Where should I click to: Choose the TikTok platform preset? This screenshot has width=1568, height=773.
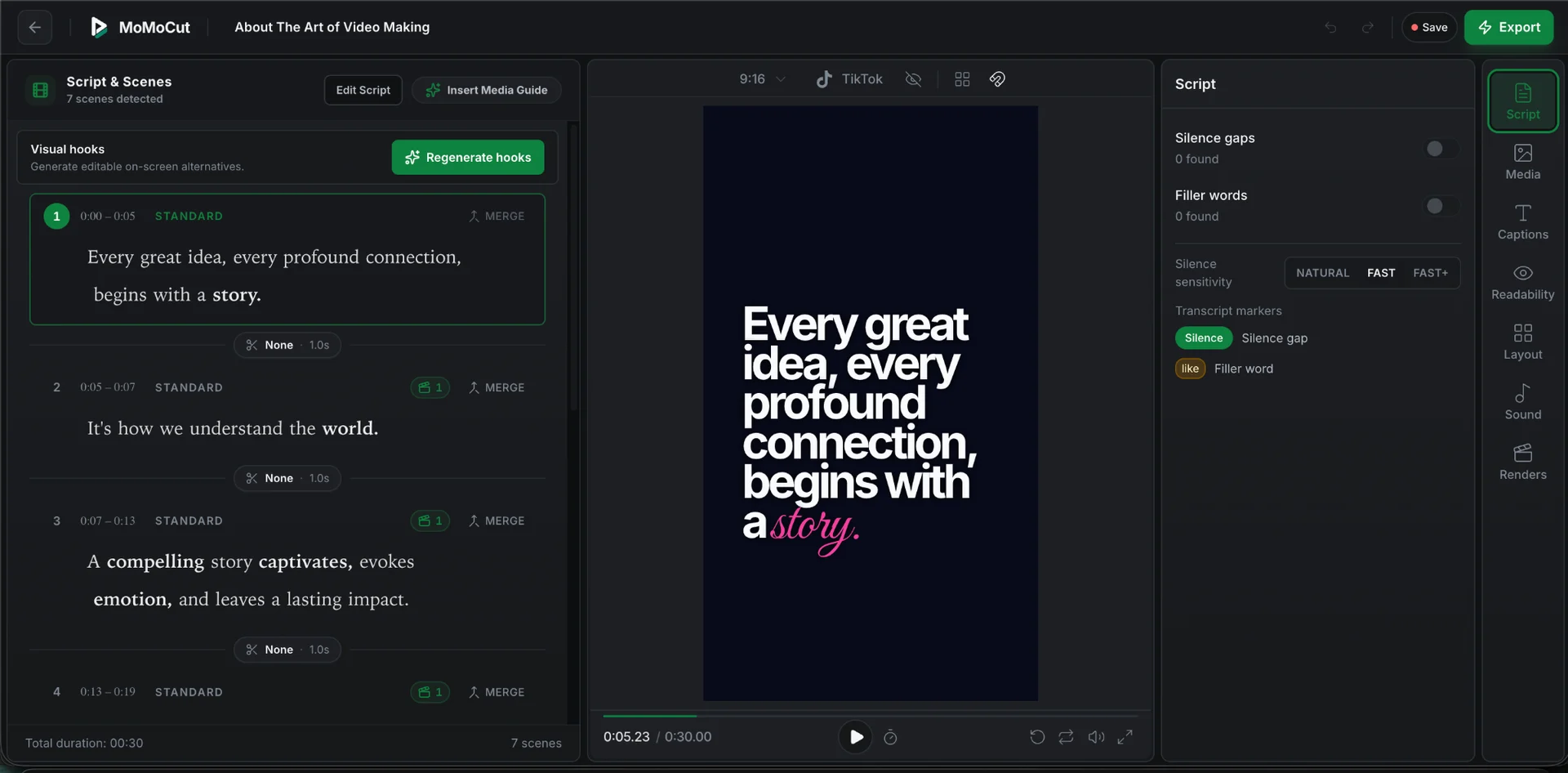849,79
